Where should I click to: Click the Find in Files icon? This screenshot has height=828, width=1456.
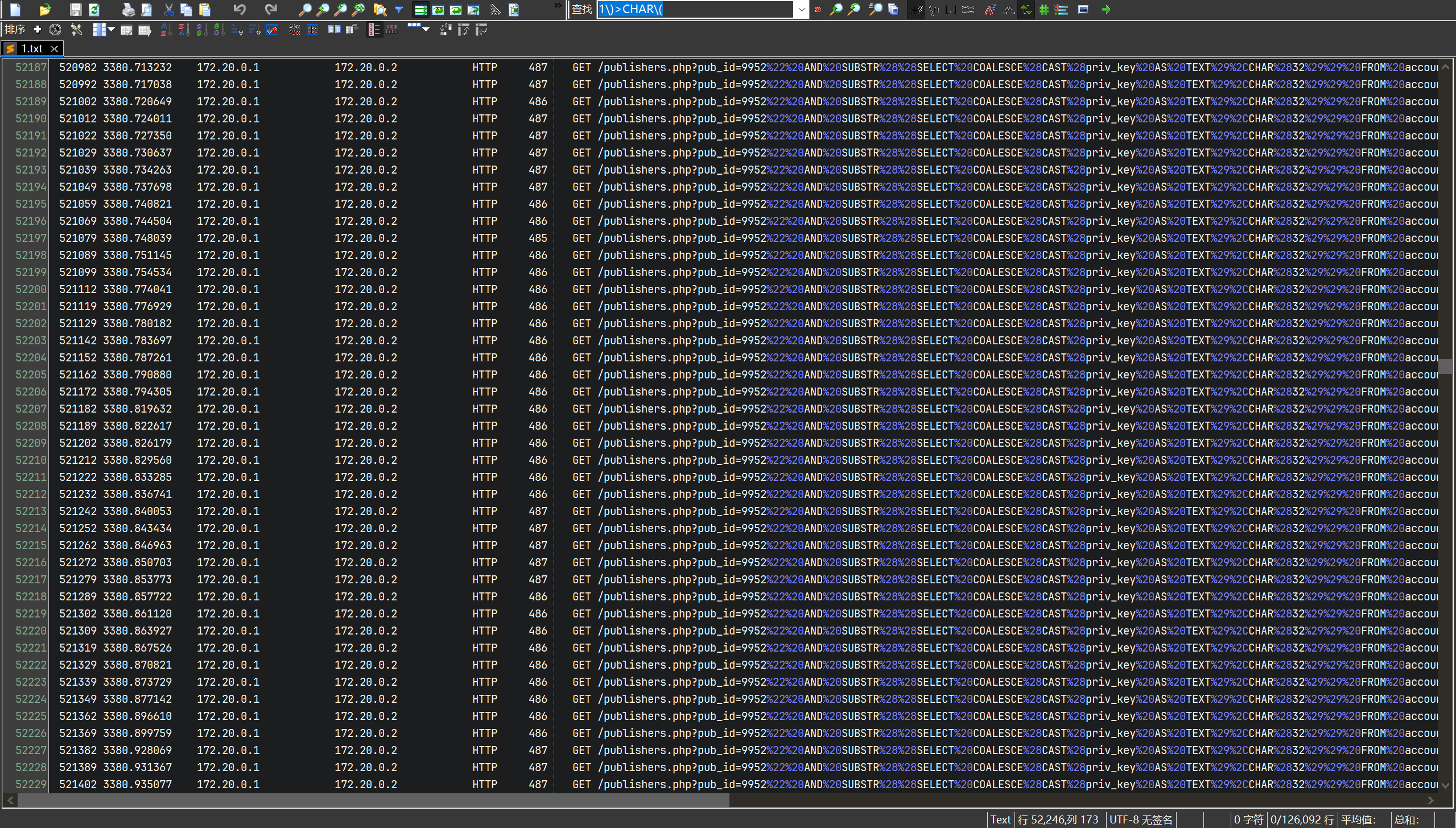tap(380, 10)
